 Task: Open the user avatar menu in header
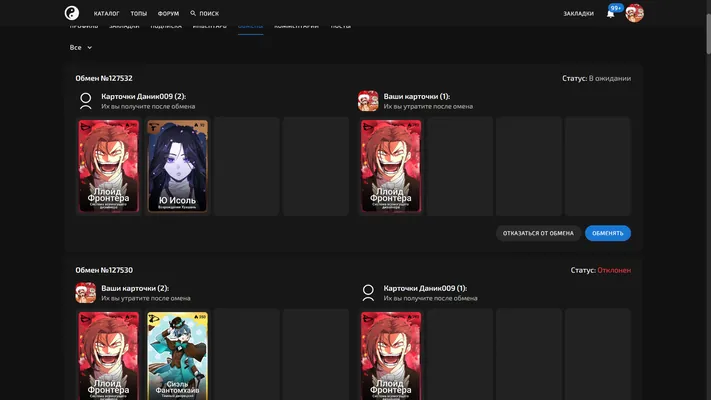(x=634, y=13)
